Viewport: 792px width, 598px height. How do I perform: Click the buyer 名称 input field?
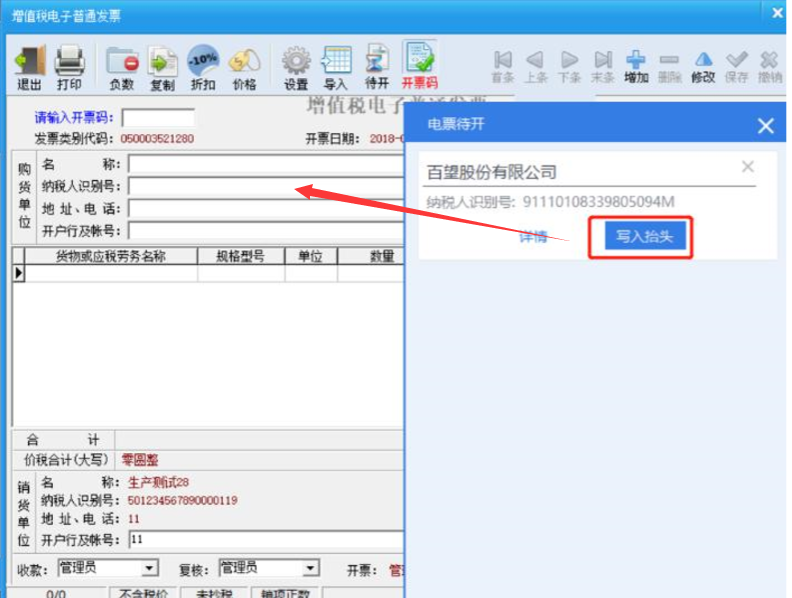(266, 165)
